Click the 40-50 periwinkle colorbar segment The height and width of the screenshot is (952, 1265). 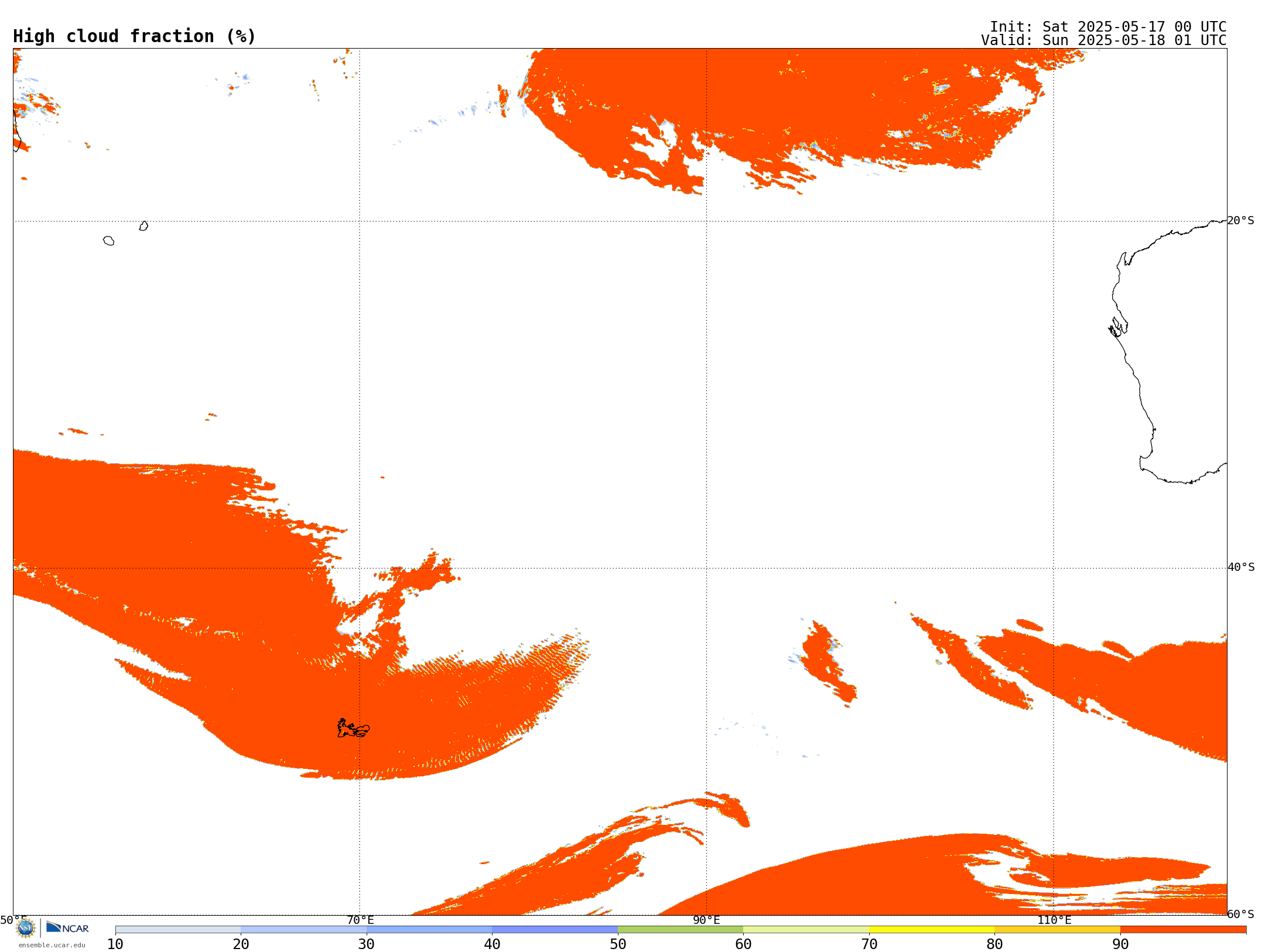[555, 930]
